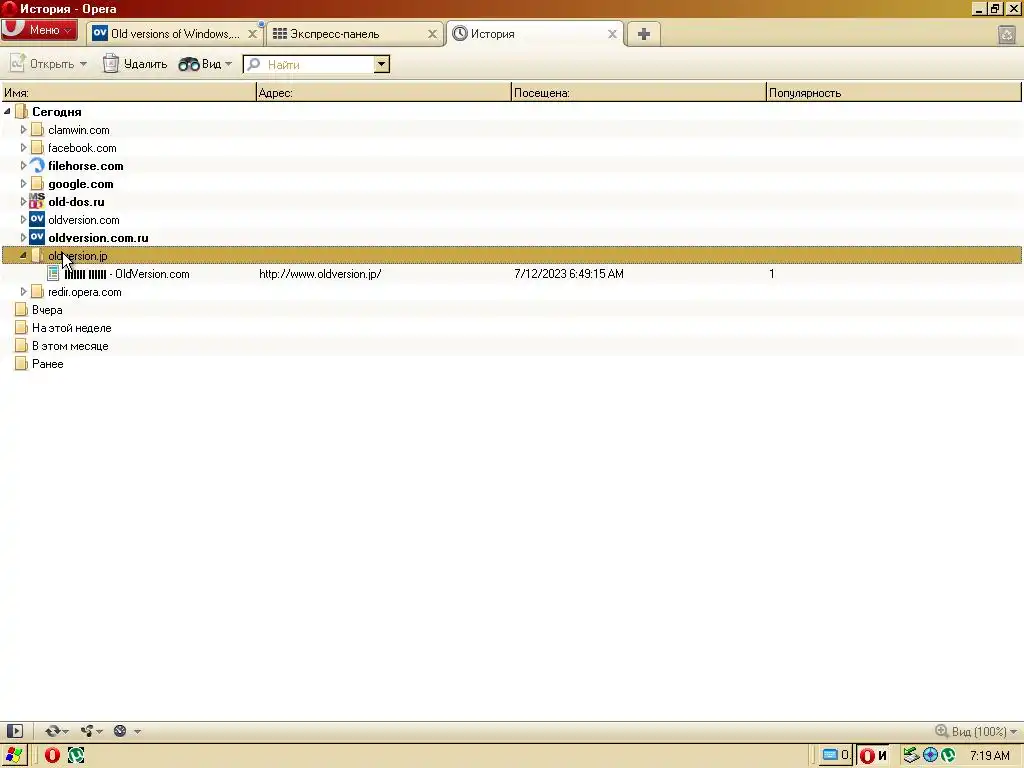Click the Windows Start button
This screenshot has height=768, width=1024.
coord(14,756)
